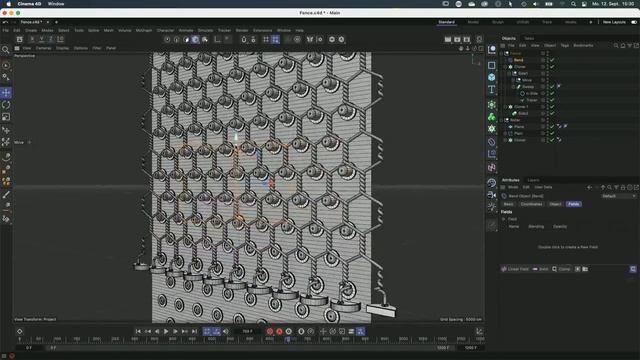Open Render to Picture Viewer icon
The height and width of the screenshot is (360, 640).
[x=457, y=40]
